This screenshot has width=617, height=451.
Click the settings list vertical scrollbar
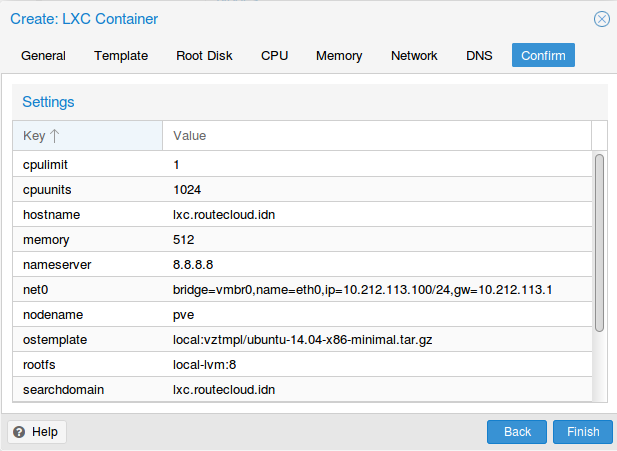point(599,243)
